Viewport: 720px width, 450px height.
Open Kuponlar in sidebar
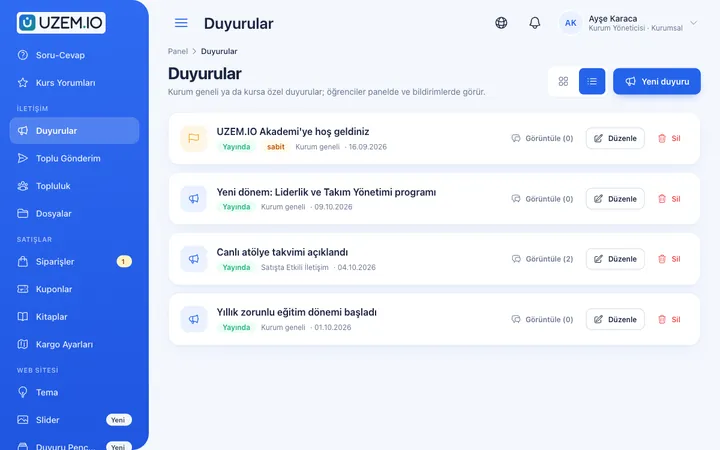click(74, 289)
